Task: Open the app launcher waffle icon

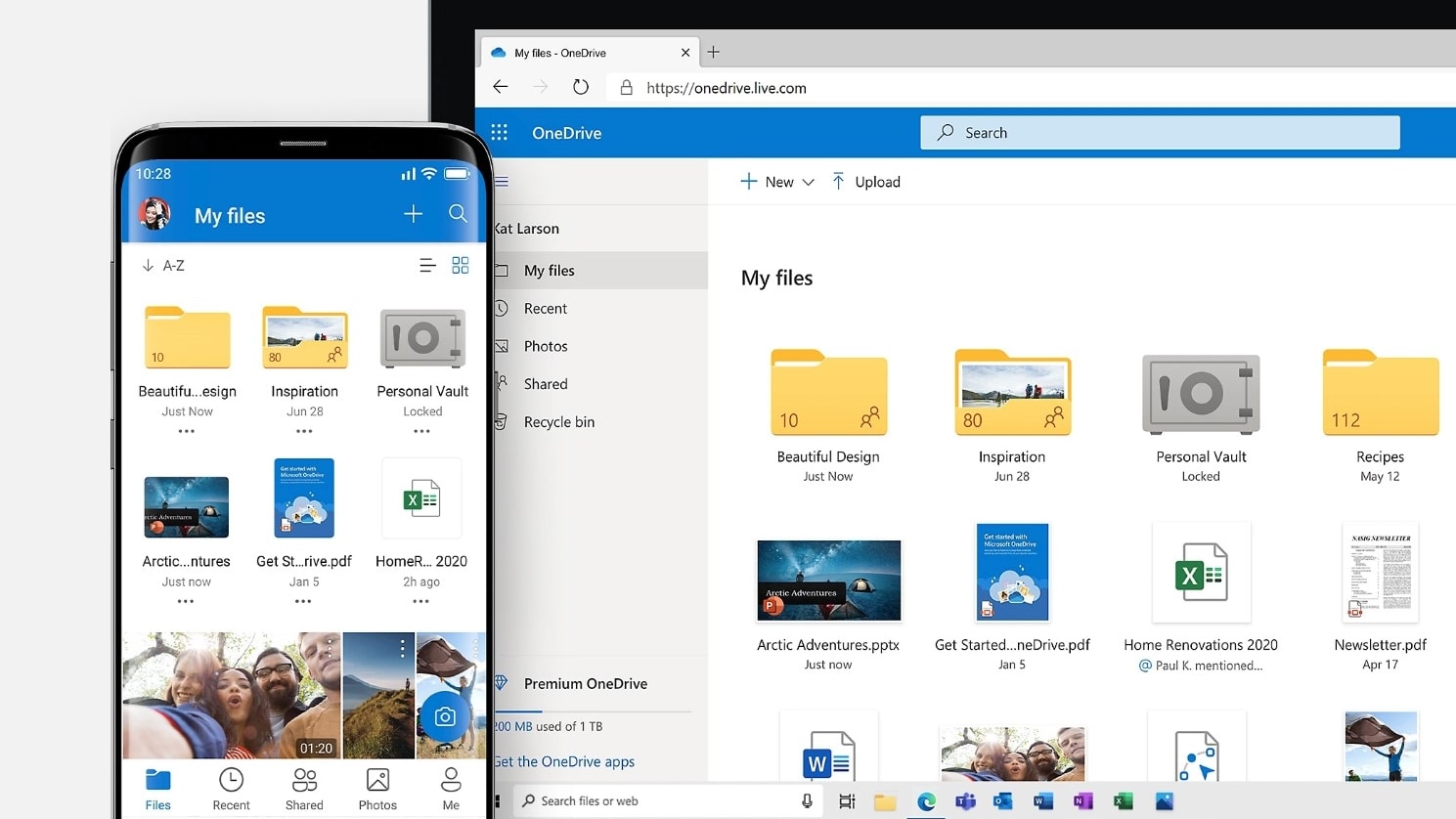Action: pos(499,132)
